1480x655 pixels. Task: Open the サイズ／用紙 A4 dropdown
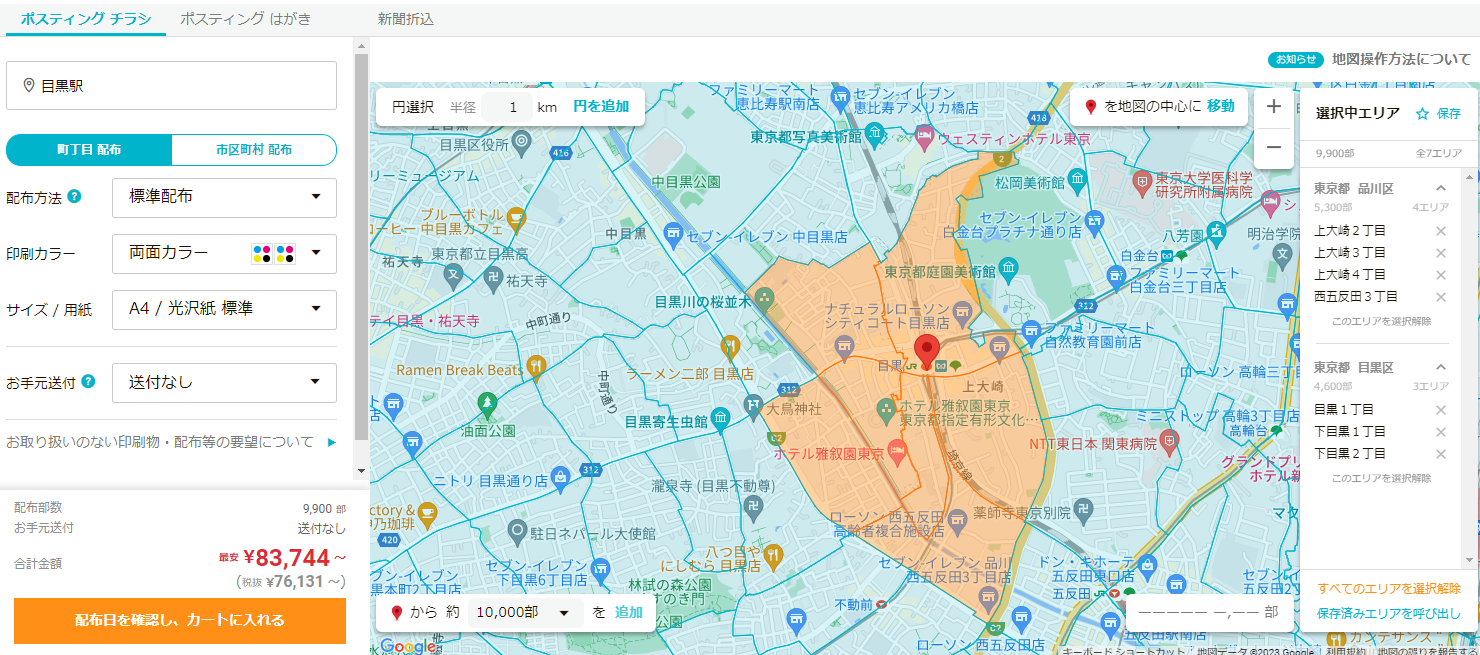[x=224, y=310]
